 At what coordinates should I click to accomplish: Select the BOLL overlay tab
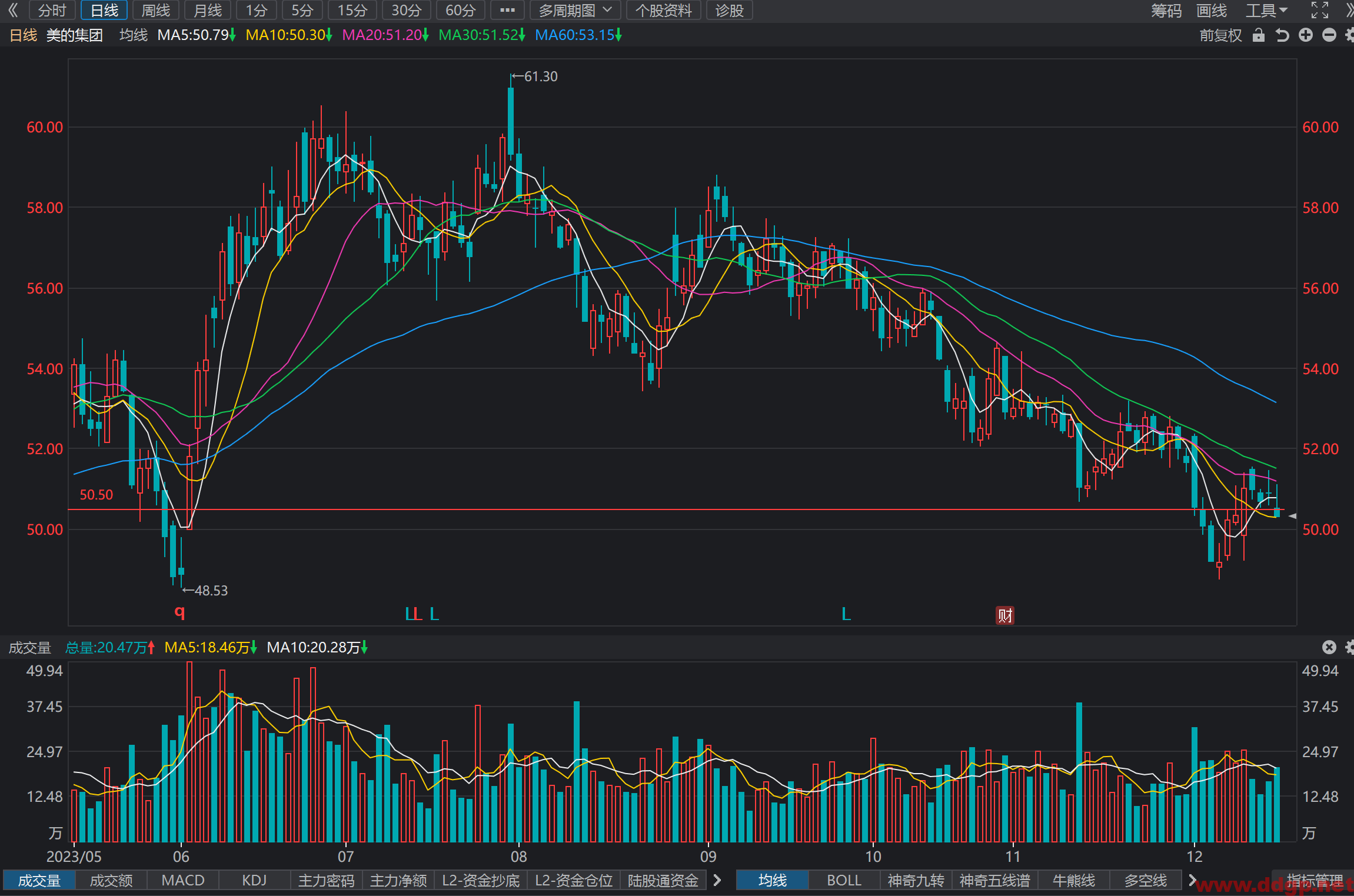(x=844, y=880)
